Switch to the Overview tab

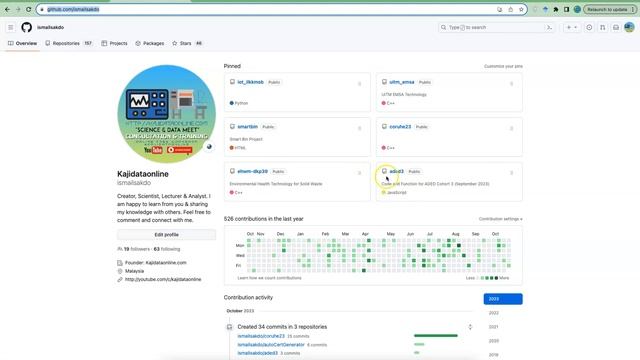click(22, 43)
